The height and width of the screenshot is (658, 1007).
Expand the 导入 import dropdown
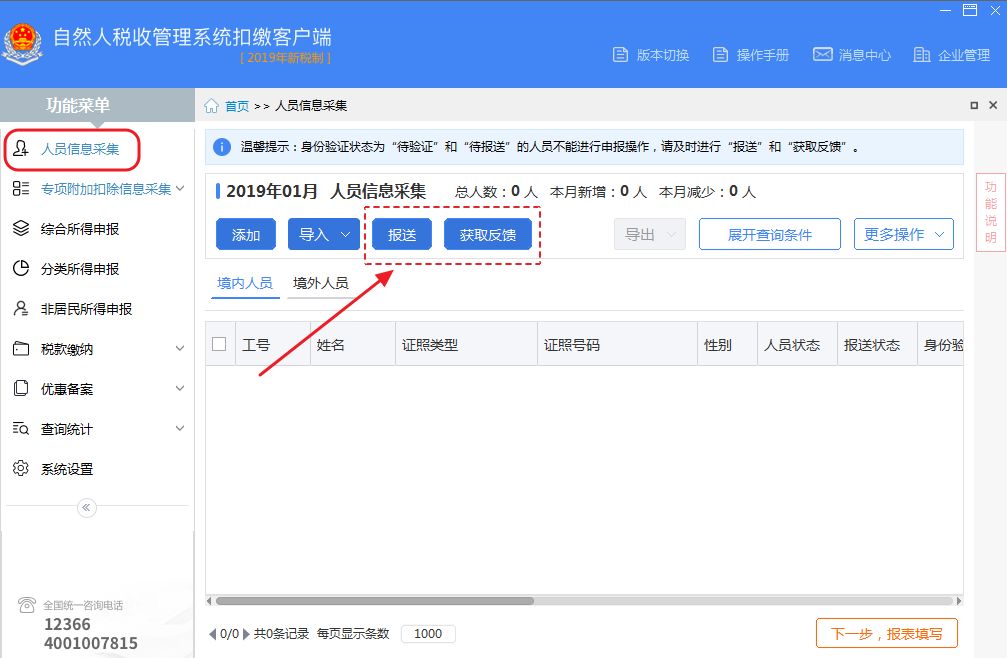click(321, 233)
